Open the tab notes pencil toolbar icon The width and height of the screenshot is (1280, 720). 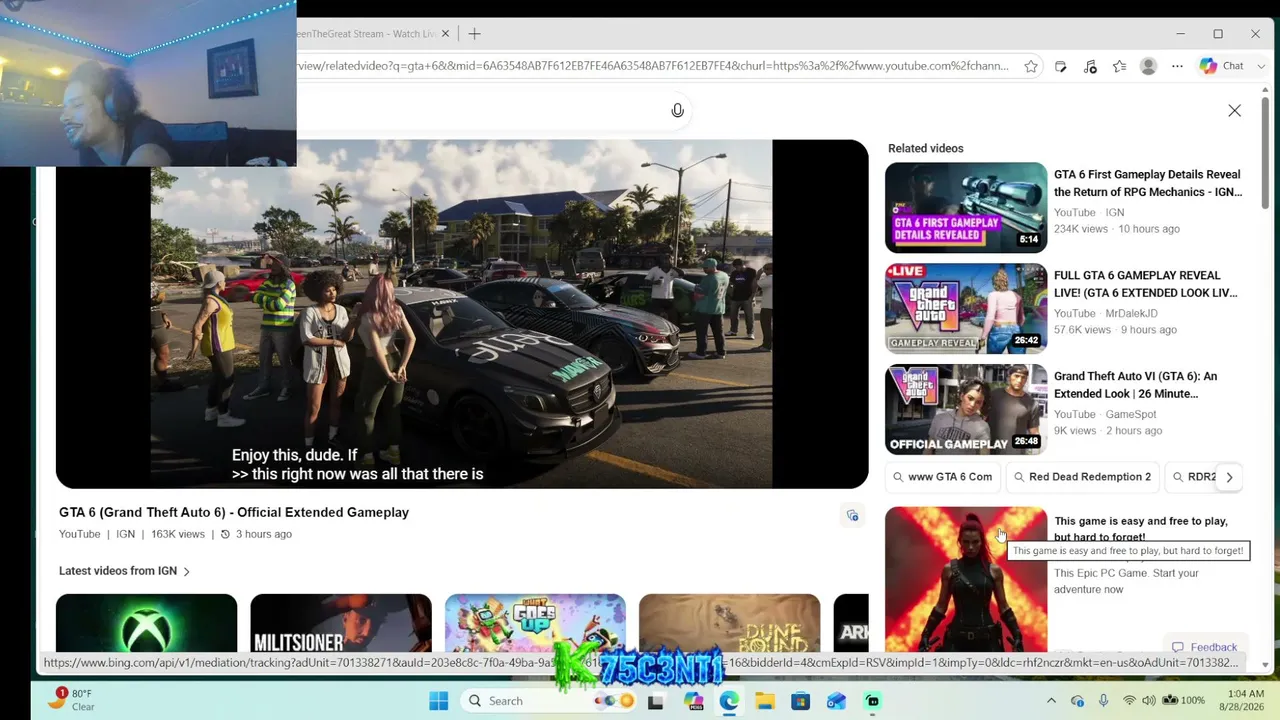1060,67
